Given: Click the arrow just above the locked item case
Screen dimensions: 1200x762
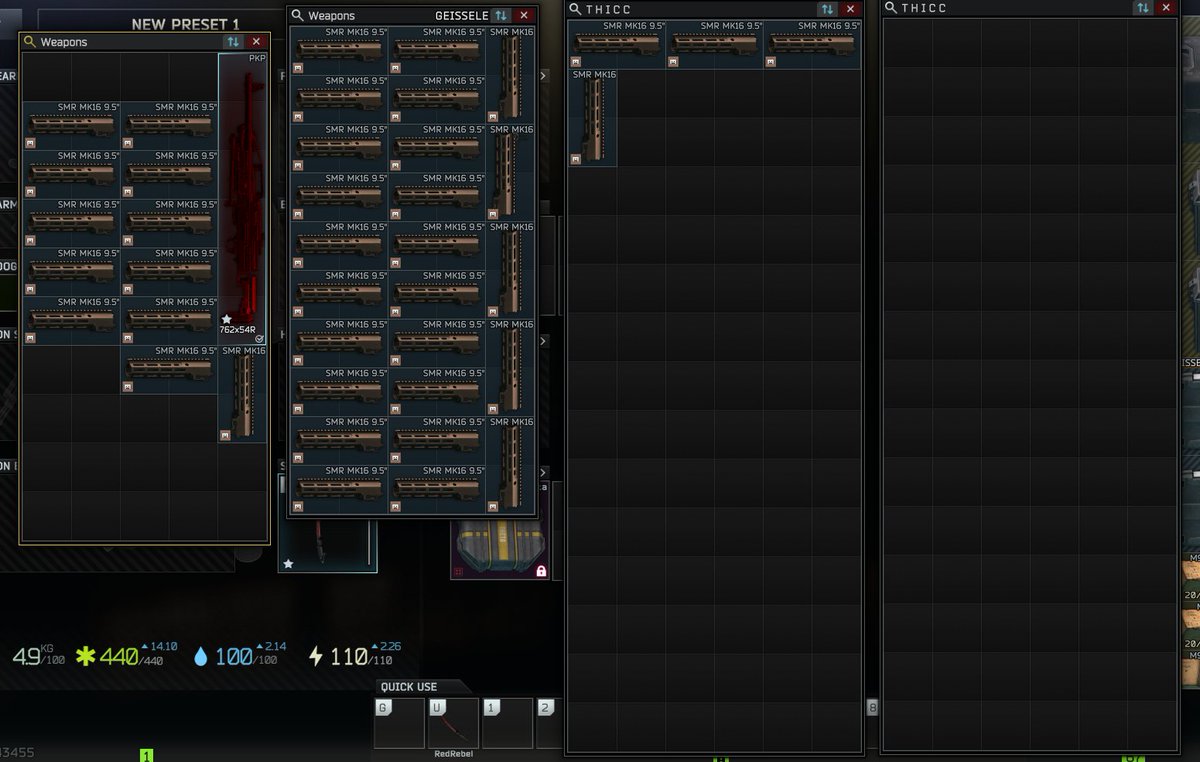Looking at the screenshot, I should click(x=543, y=472).
